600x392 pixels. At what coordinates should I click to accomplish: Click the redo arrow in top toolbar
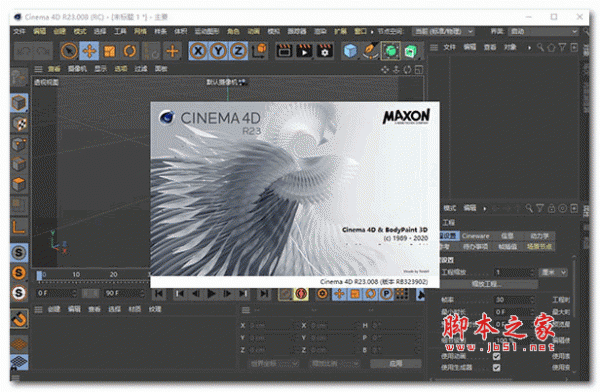click(43, 51)
